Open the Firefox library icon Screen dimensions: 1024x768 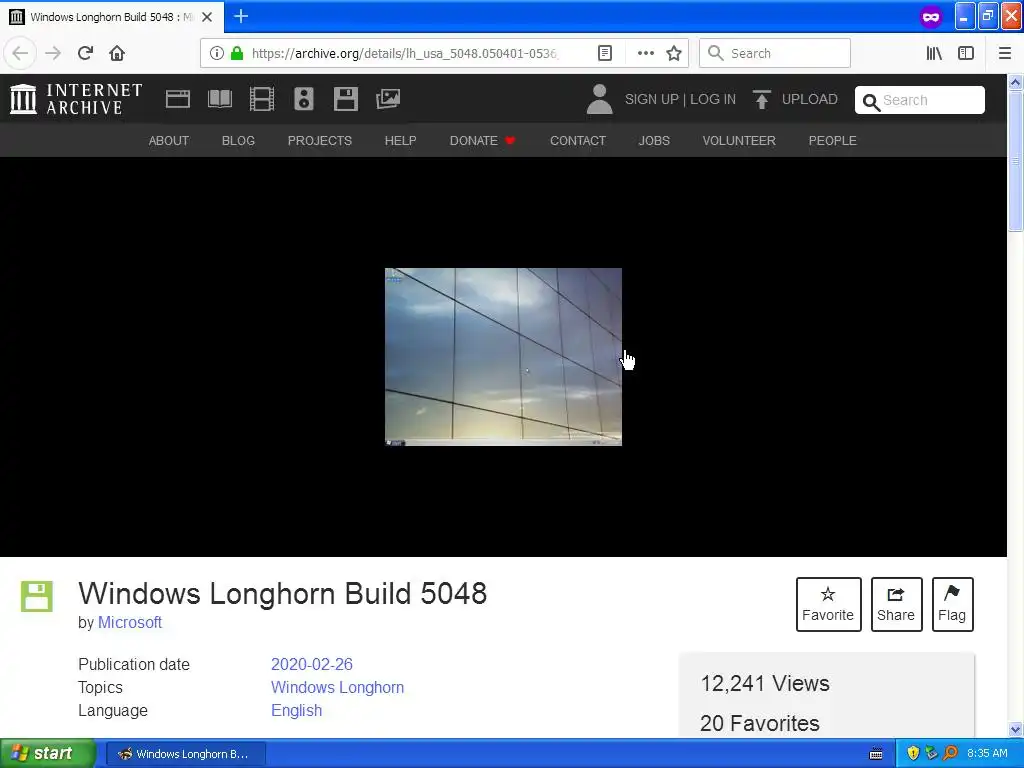[x=934, y=53]
